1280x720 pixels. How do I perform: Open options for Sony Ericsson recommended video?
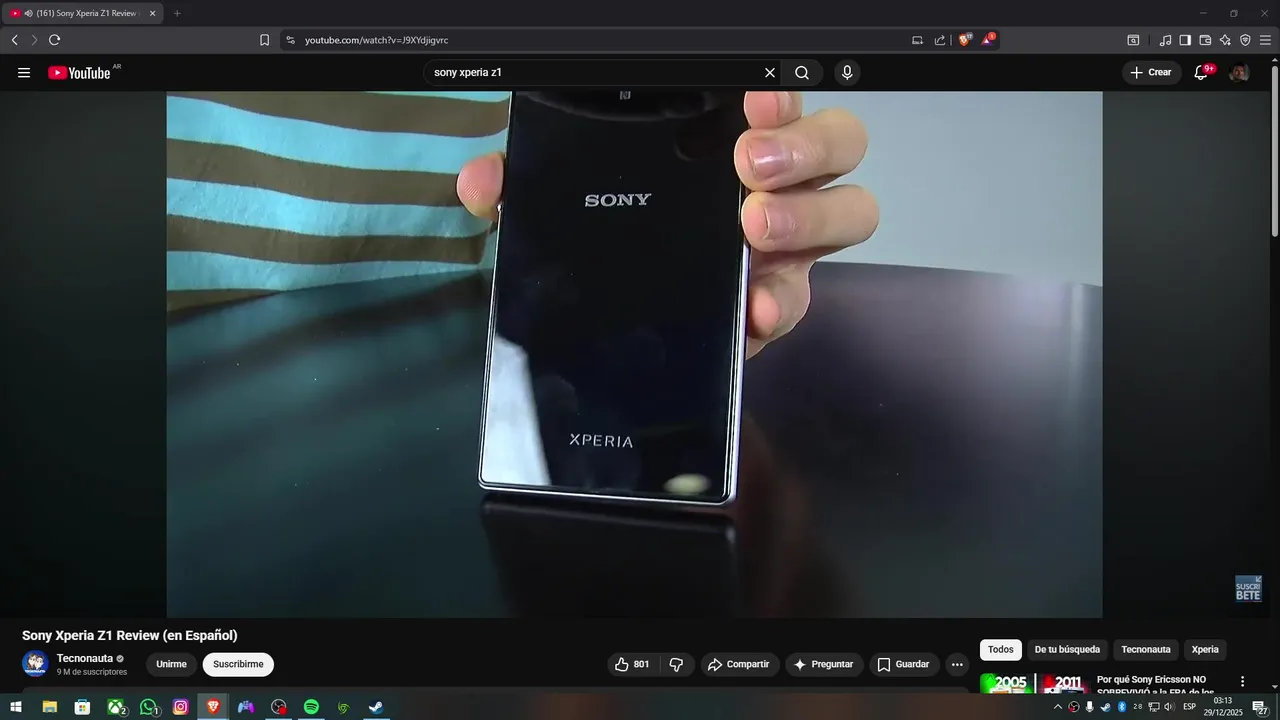click(1243, 681)
